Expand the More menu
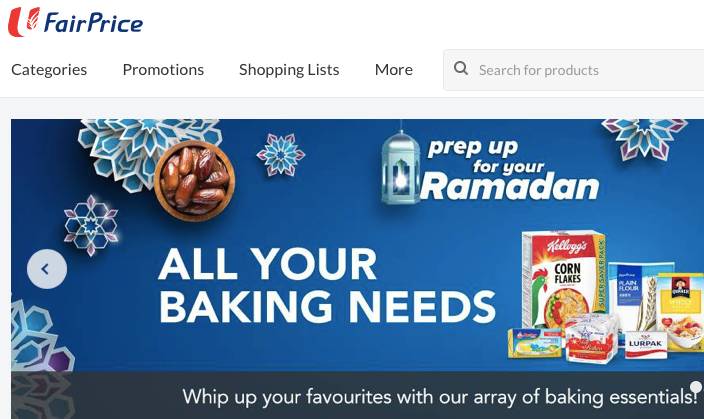This screenshot has height=419, width=704. pyautogui.click(x=393, y=70)
